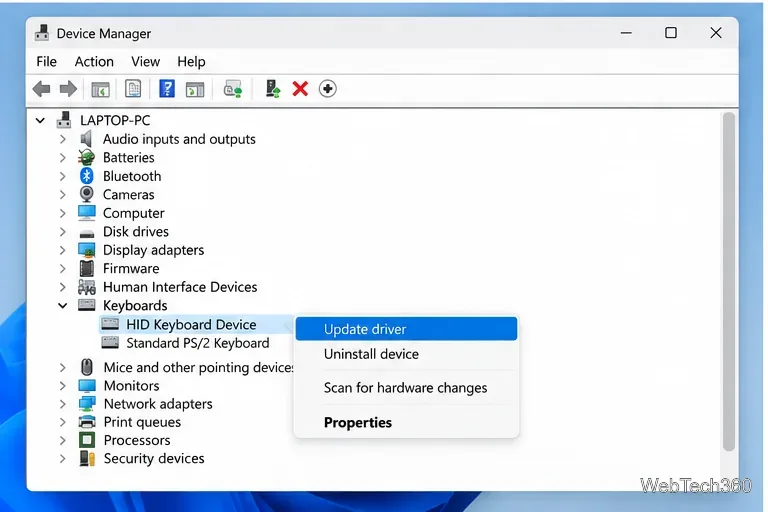Expand Audio inputs and outputs
This screenshot has height=512, width=768.
63,139
